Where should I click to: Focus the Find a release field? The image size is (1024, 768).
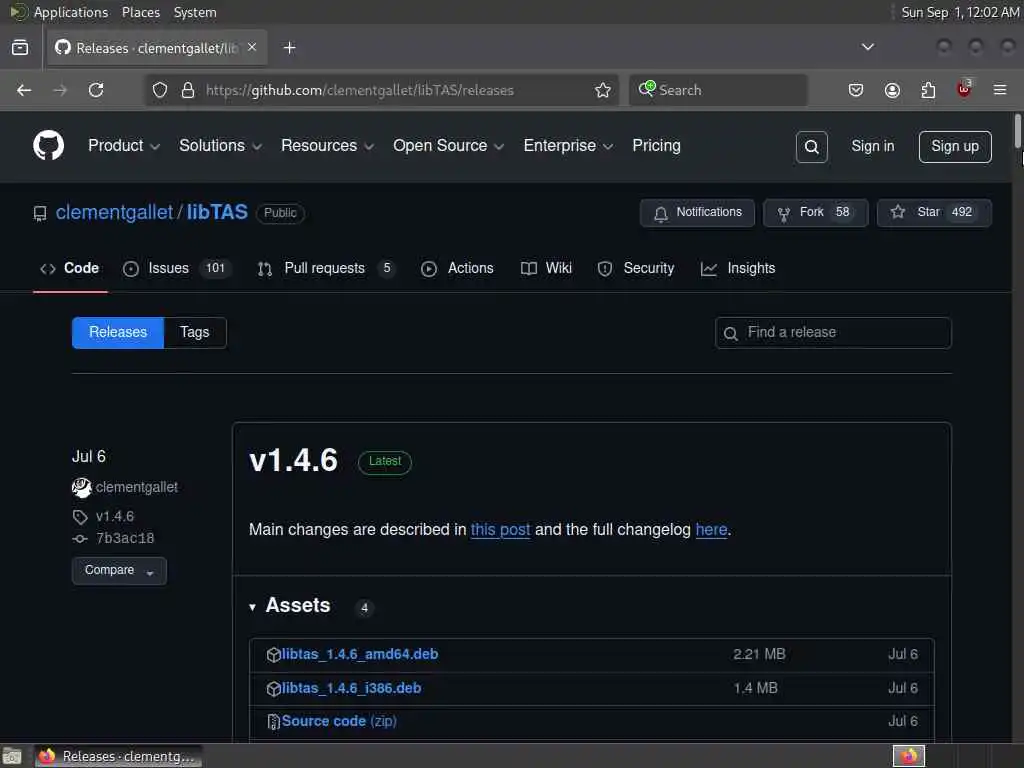(x=833, y=333)
